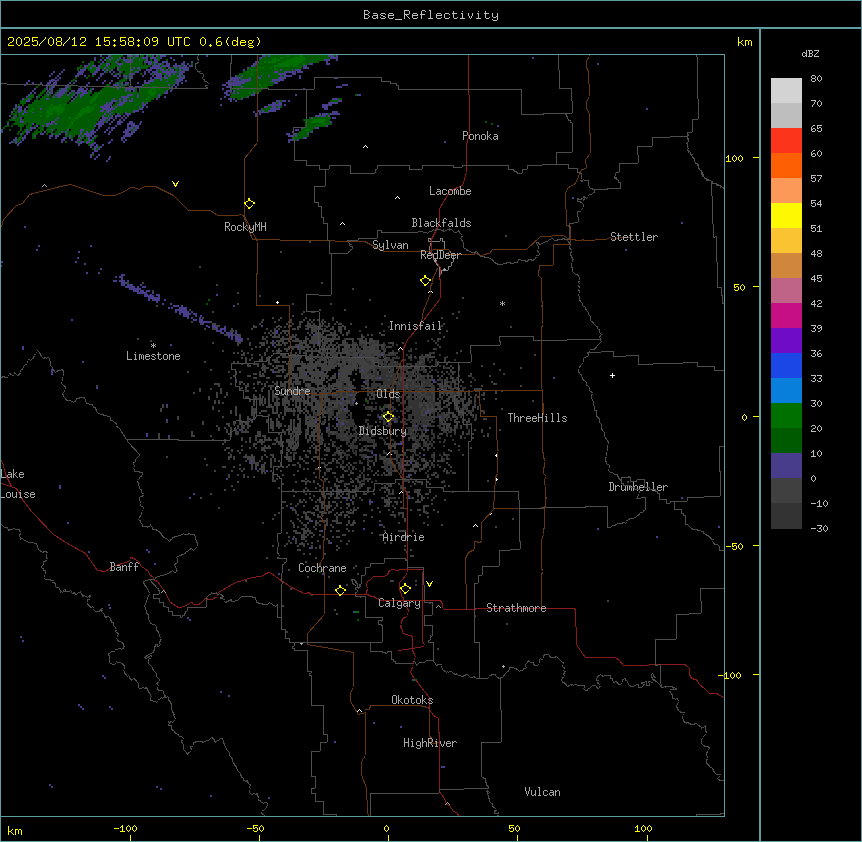
Task: Select the RedDeer city label
Action: [440, 255]
